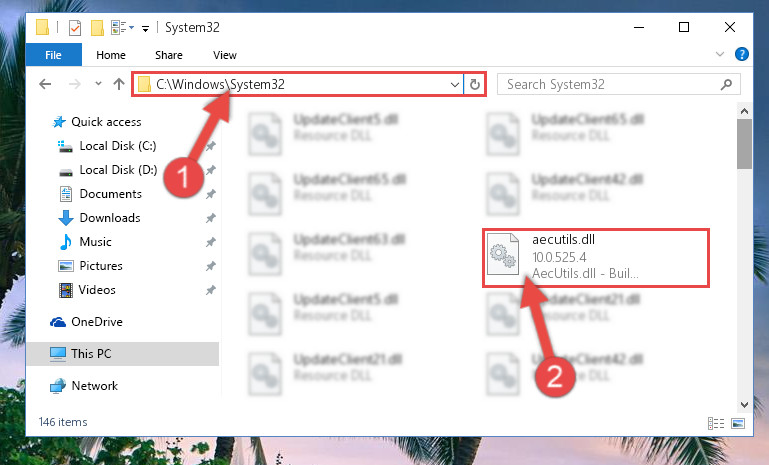Unpin Downloads from Quick access

210,218
